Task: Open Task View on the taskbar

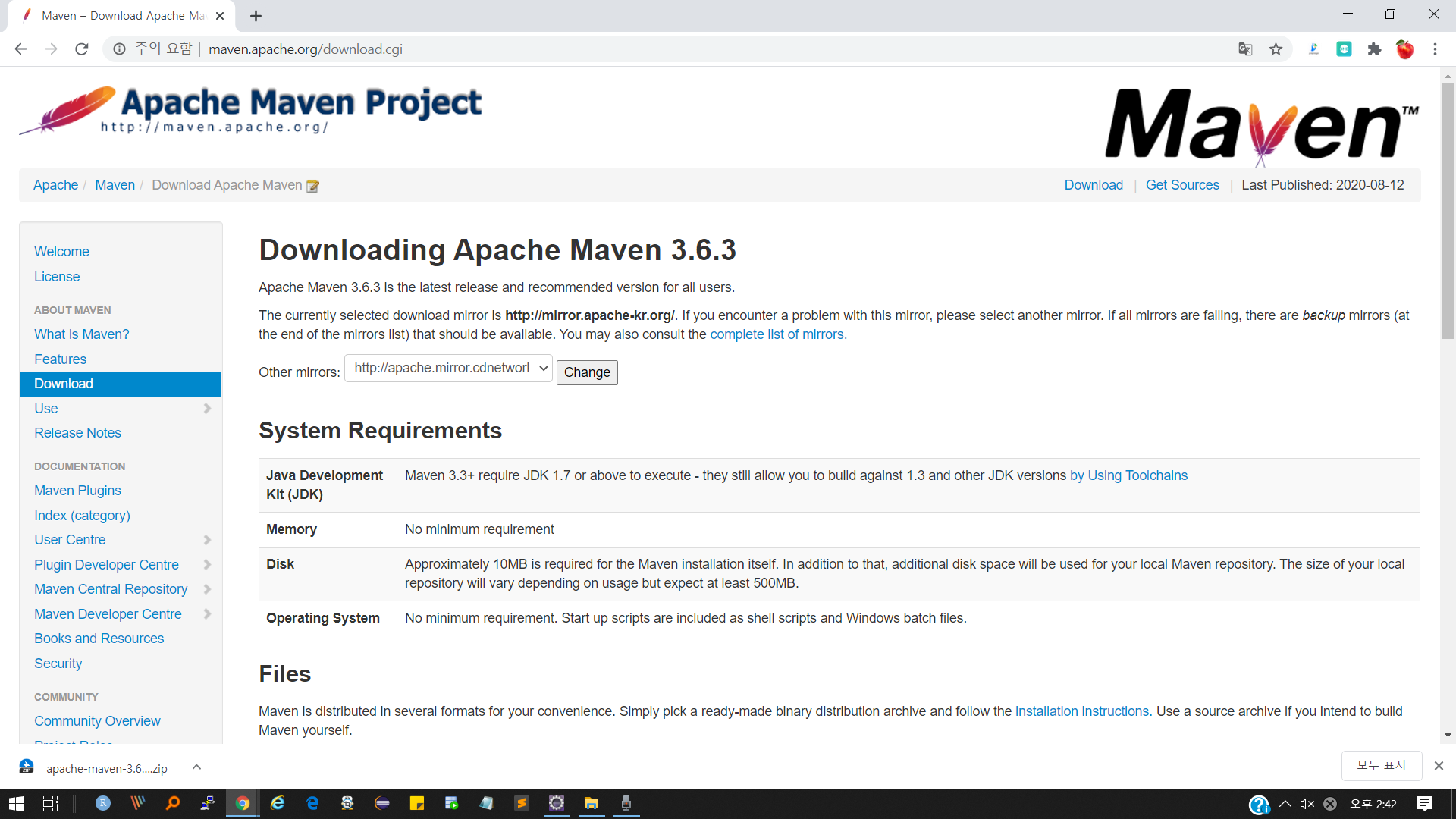Action: tap(51, 804)
